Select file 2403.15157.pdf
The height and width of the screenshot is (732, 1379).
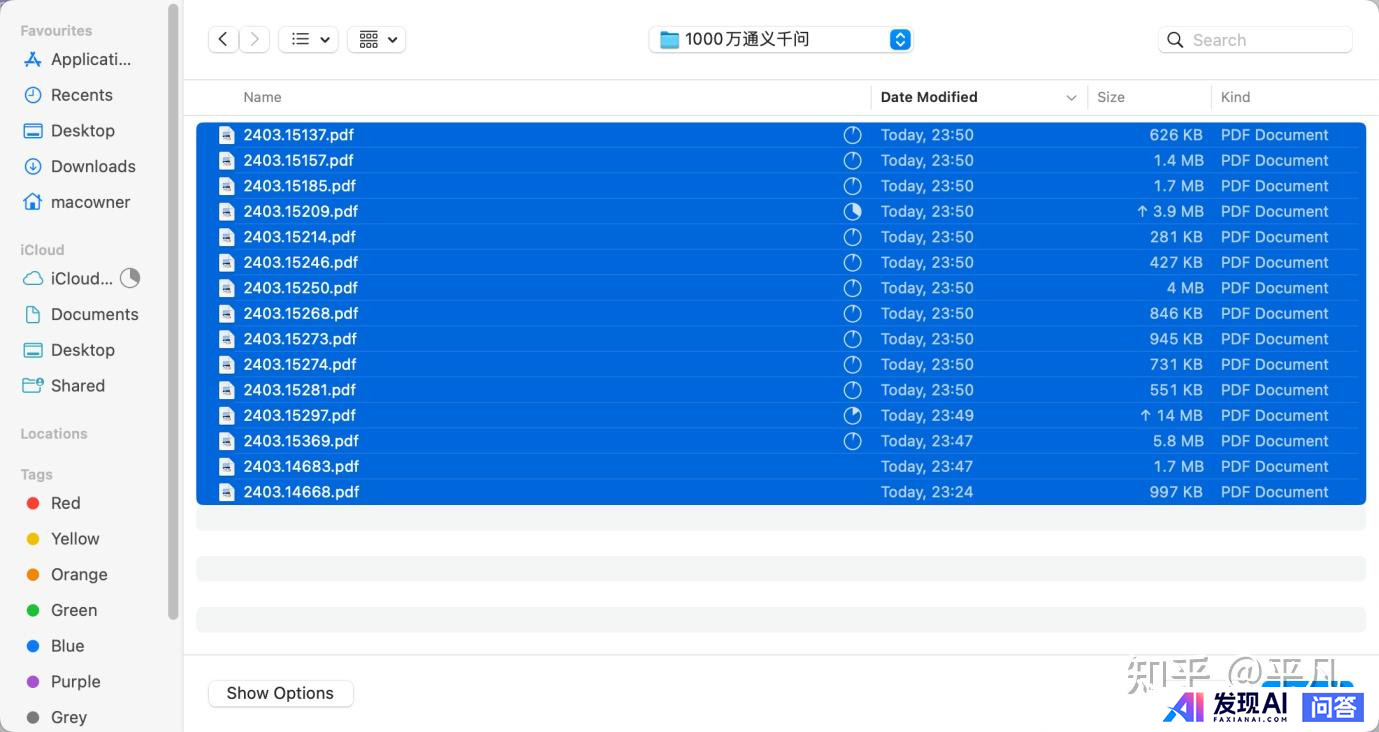tap(781, 160)
